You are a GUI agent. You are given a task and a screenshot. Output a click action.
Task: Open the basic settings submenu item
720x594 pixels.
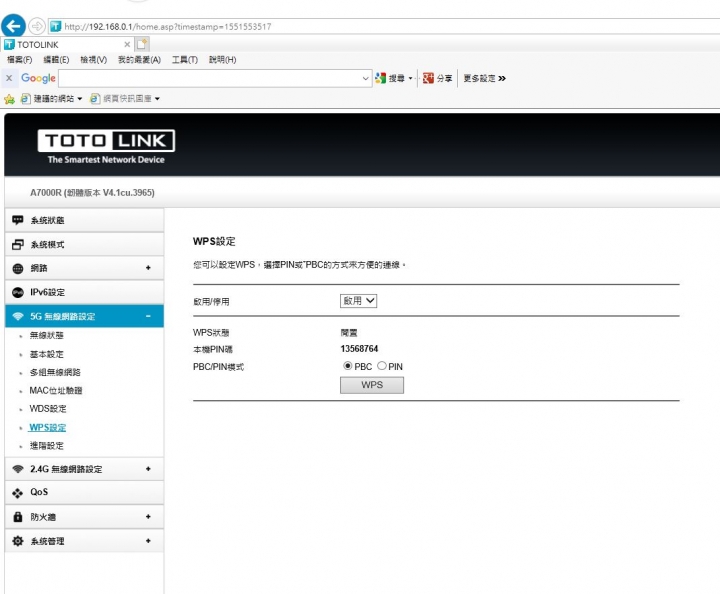[46, 354]
